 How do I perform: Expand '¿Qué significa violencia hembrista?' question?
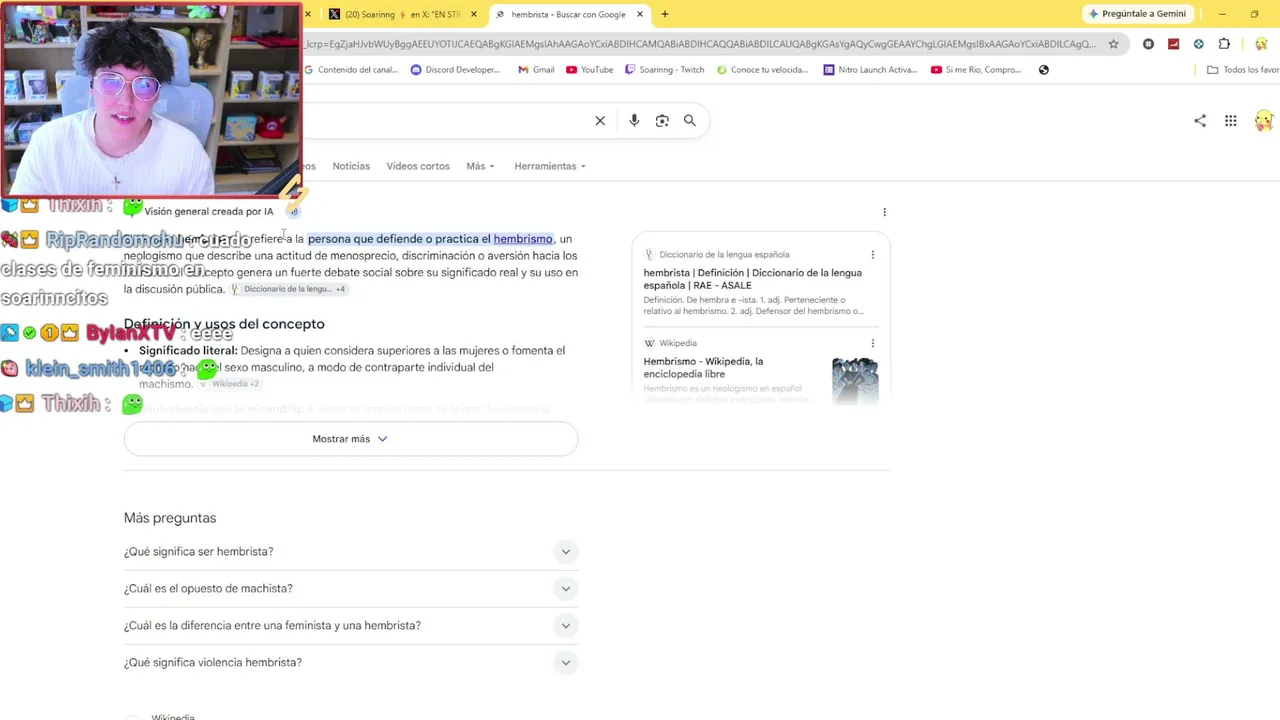click(x=351, y=663)
